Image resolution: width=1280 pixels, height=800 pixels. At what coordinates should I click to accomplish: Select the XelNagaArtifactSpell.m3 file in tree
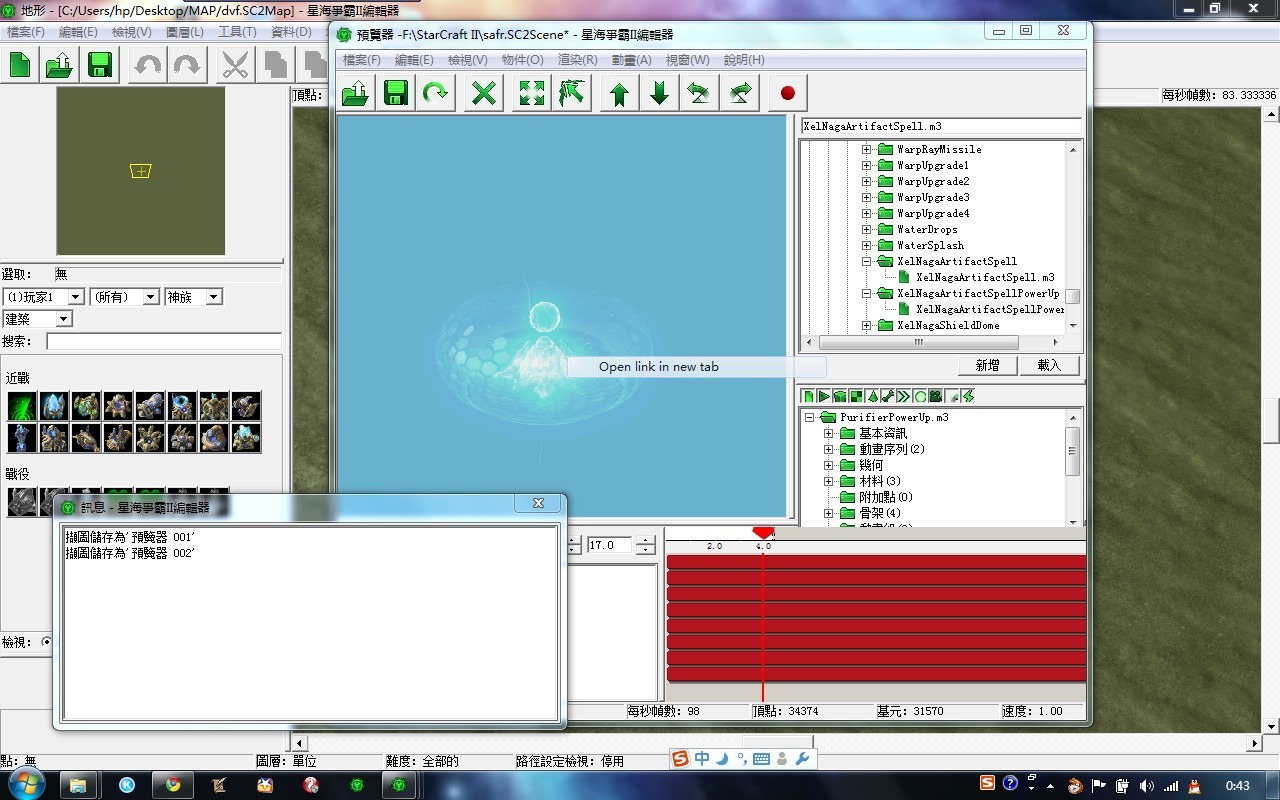click(985, 277)
